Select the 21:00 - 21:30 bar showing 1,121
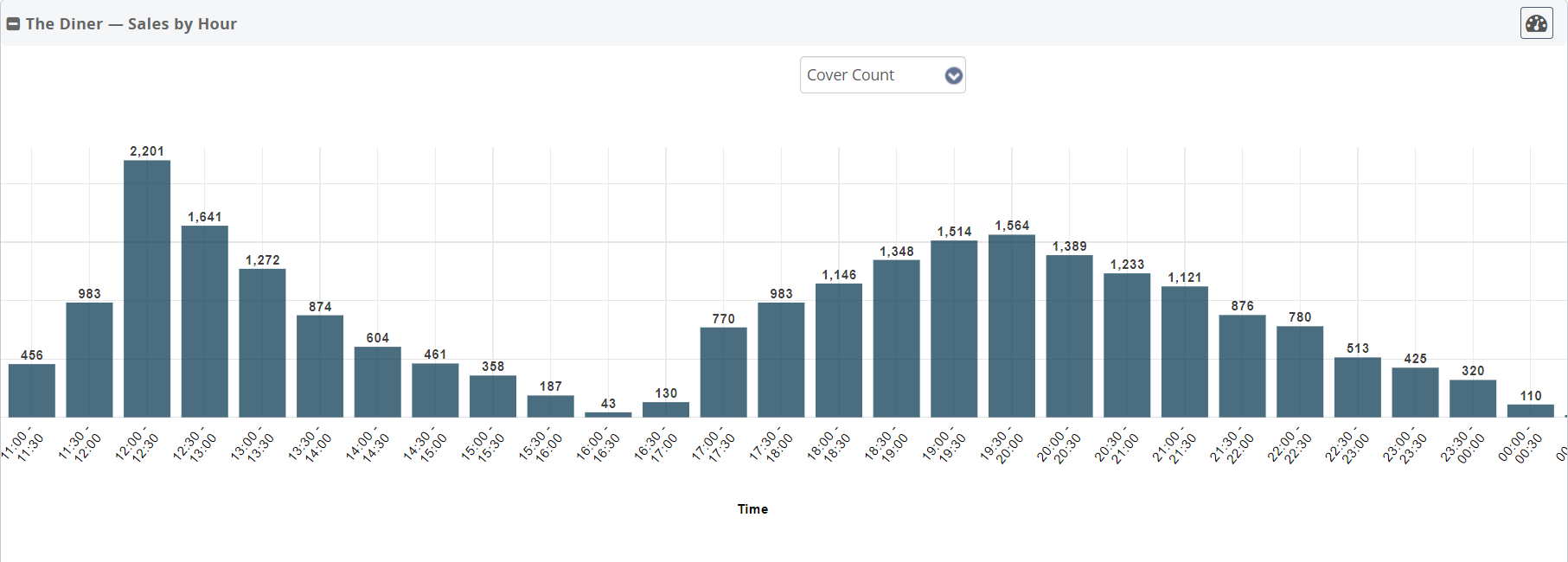The image size is (1568, 562). pyautogui.click(x=1185, y=352)
